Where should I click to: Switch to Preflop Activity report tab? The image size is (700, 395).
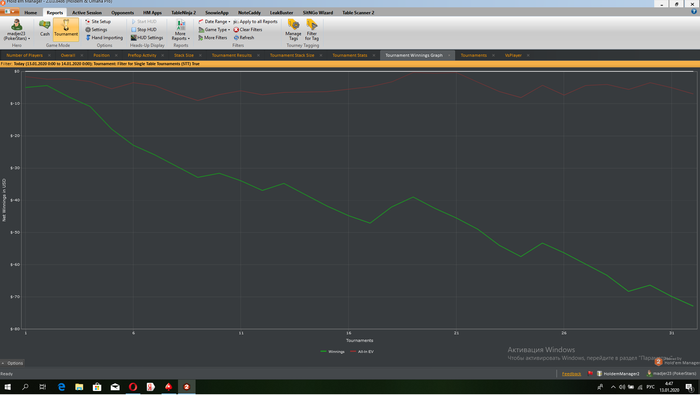click(x=142, y=55)
